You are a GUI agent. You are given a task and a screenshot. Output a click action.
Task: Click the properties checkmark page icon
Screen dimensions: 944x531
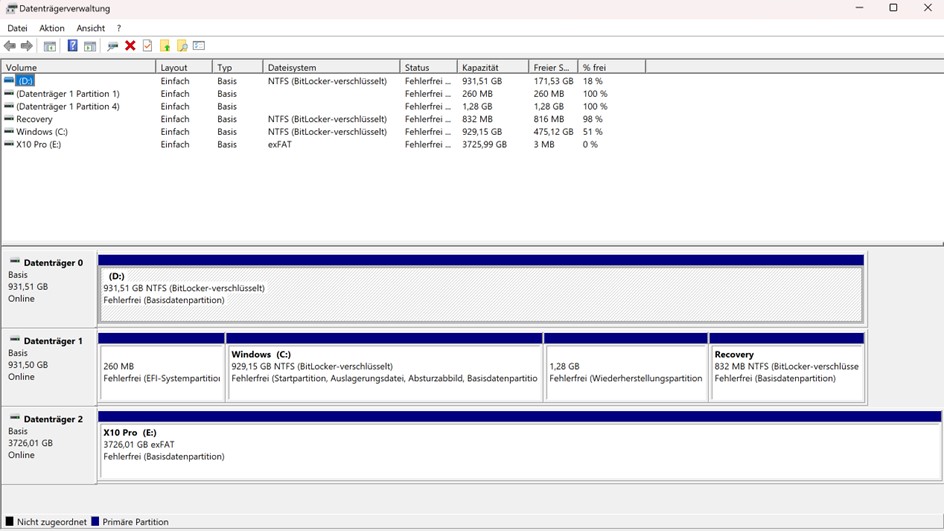148,46
